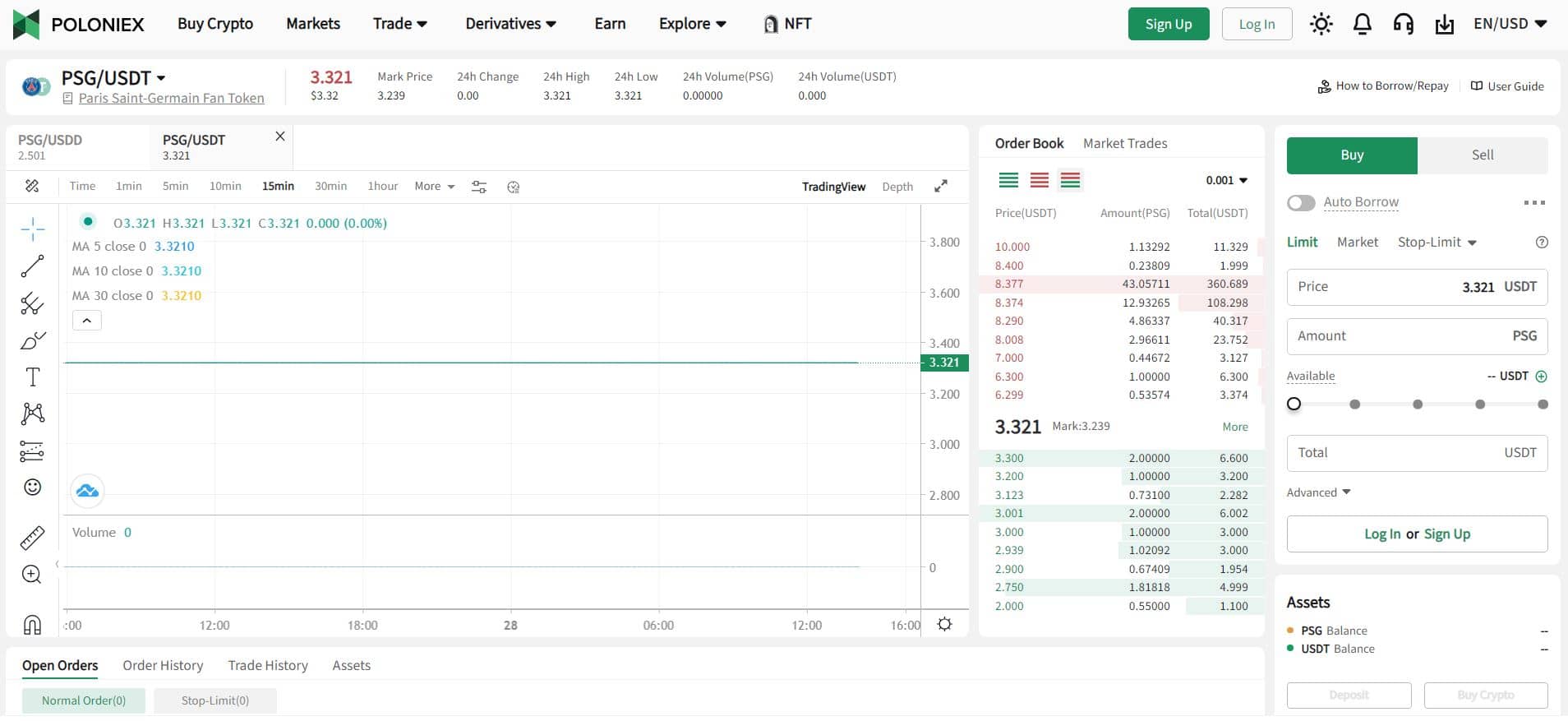Open chart style palette icon
This screenshot has height=721, width=1568.
coord(514,187)
